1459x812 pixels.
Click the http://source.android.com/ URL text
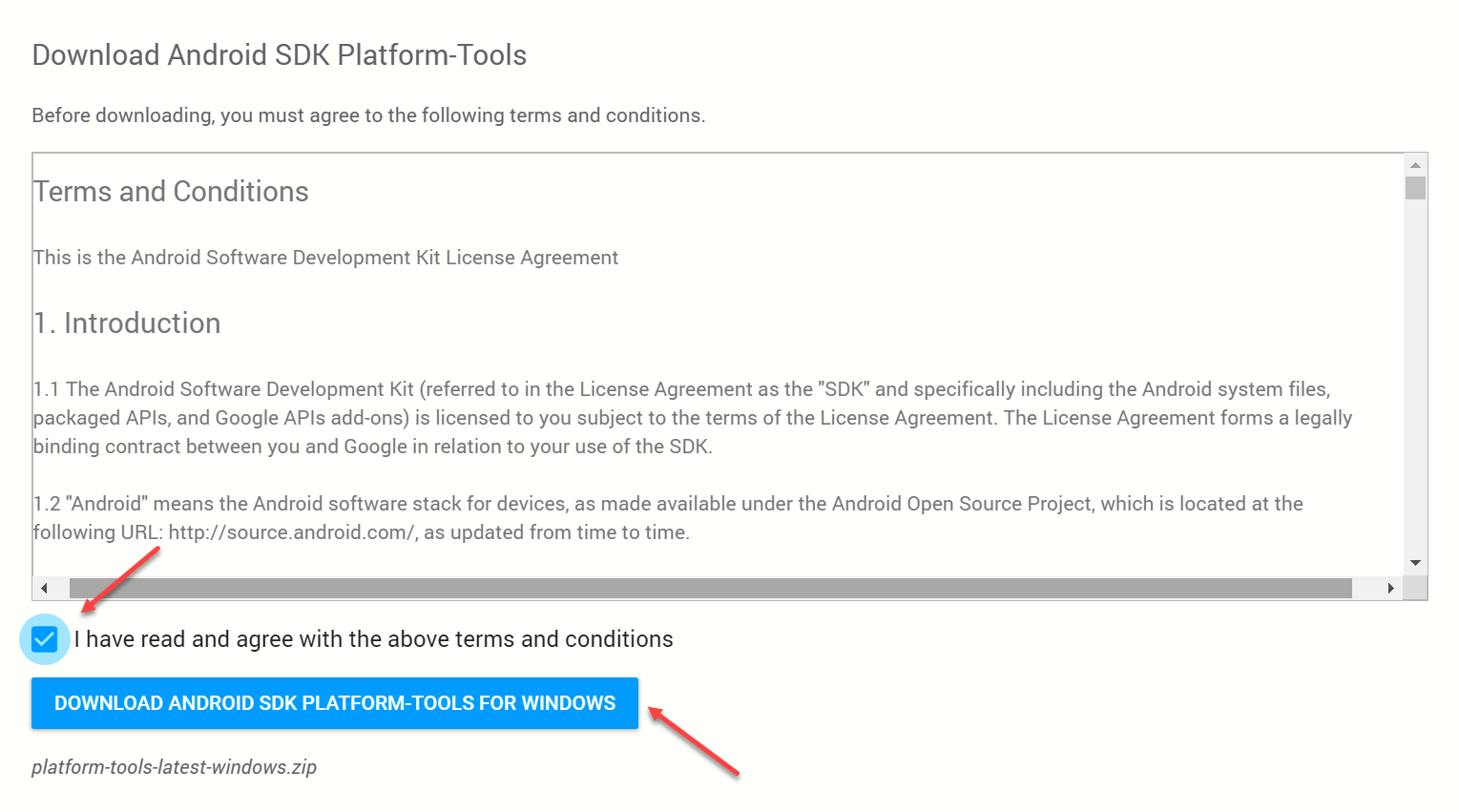(293, 532)
